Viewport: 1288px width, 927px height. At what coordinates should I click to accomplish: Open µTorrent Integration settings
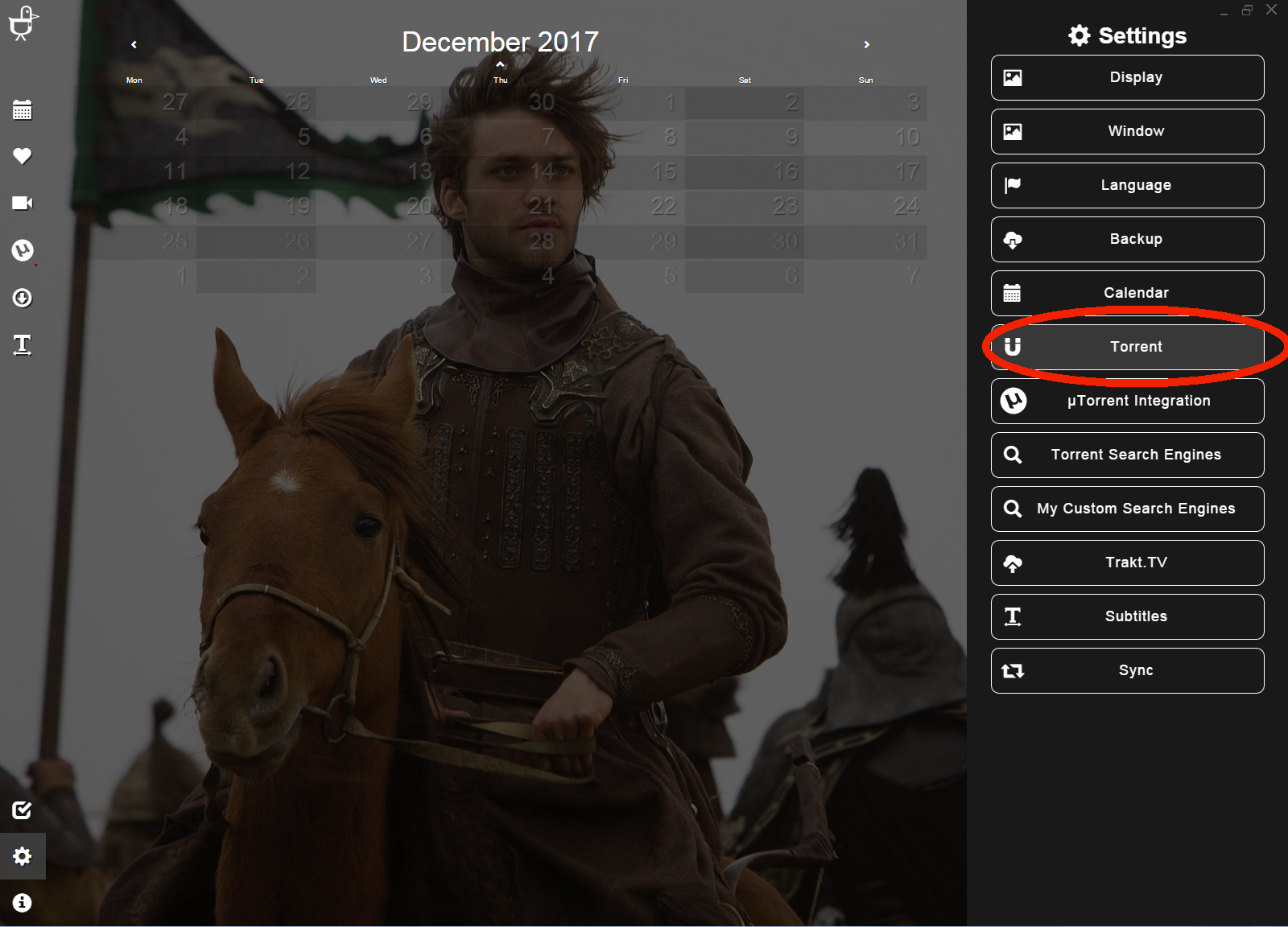click(x=1128, y=402)
